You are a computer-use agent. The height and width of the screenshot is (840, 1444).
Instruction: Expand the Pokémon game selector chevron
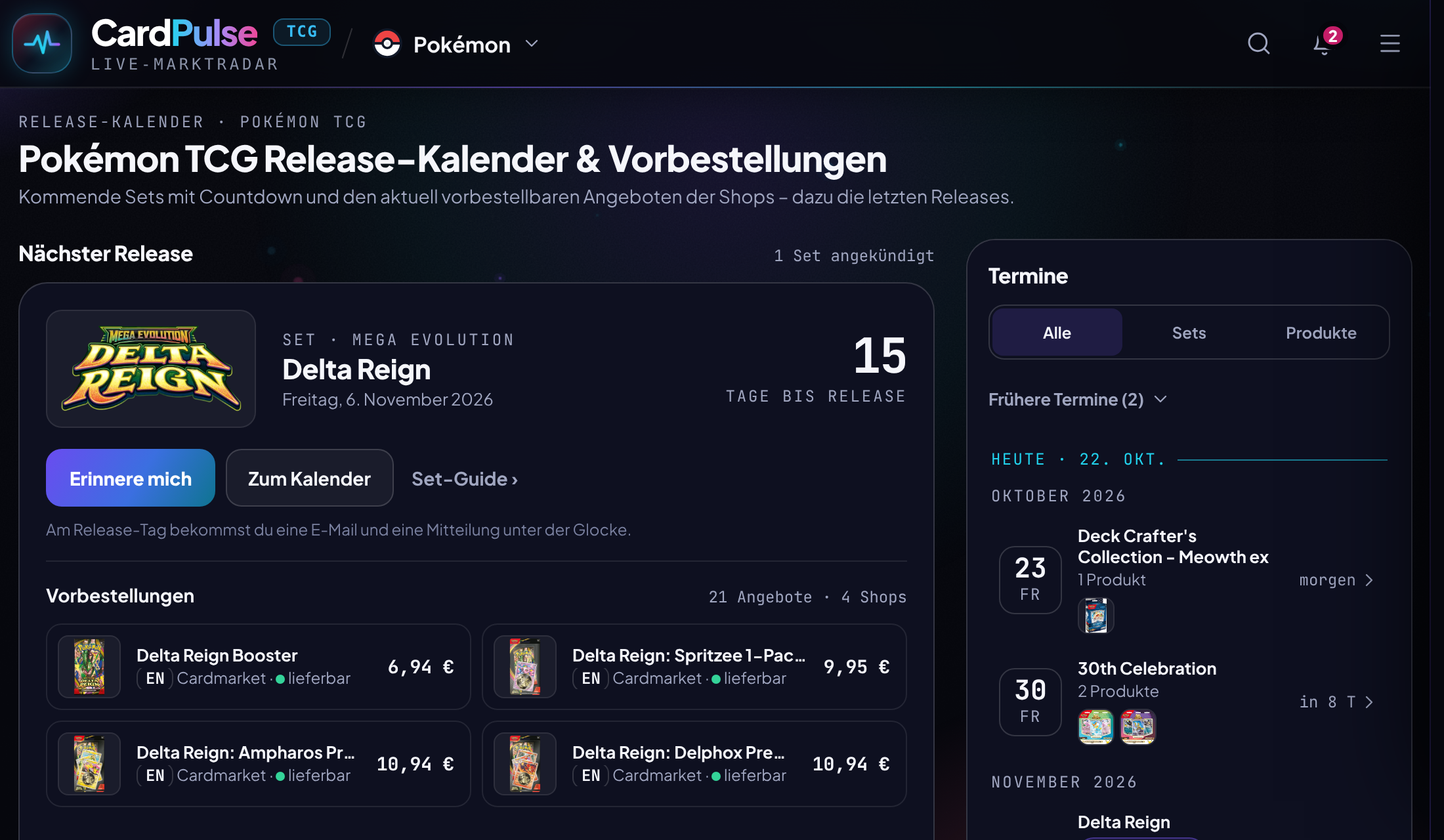(532, 44)
